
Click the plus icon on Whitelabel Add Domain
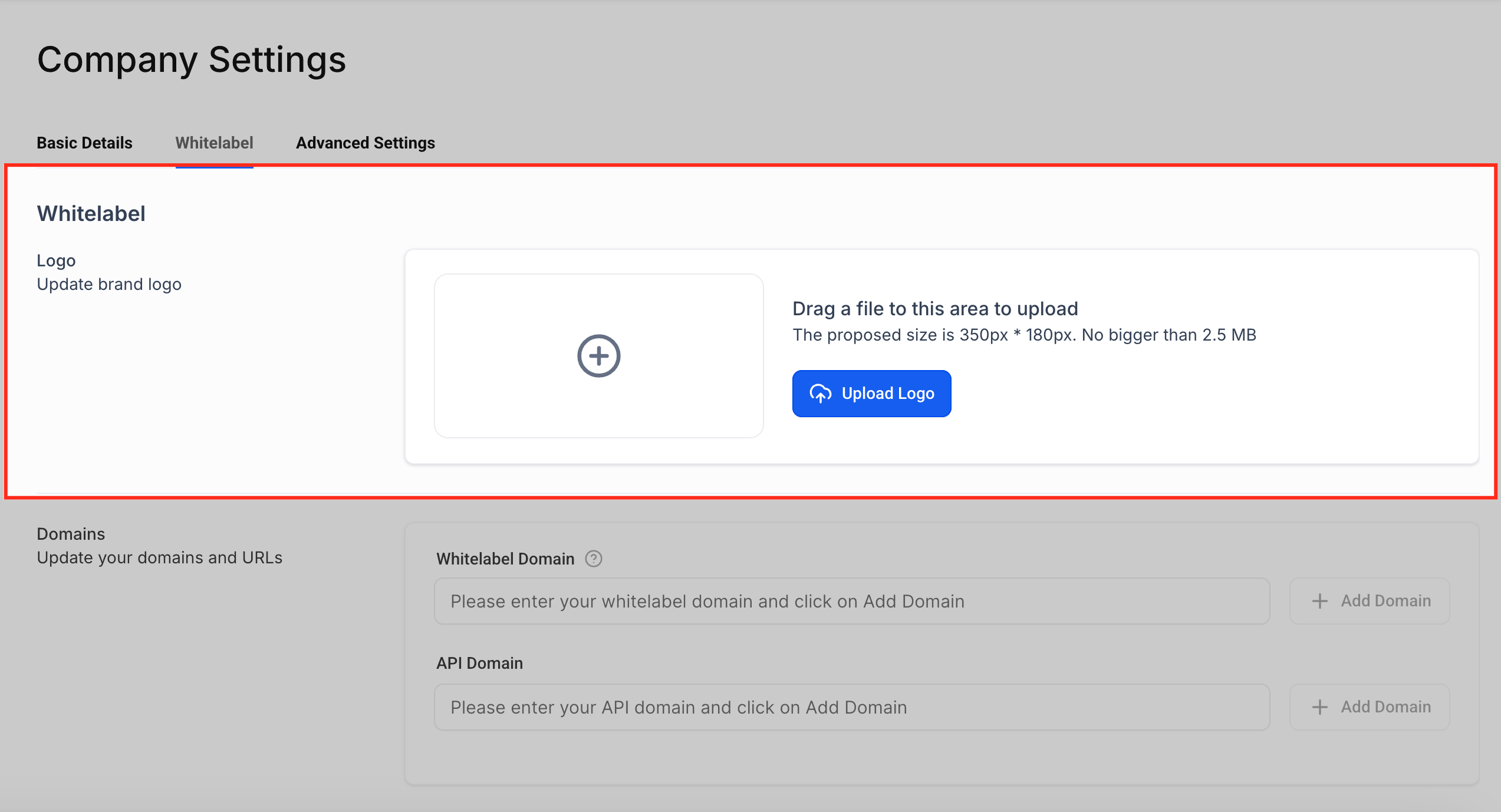click(x=1319, y=601)
